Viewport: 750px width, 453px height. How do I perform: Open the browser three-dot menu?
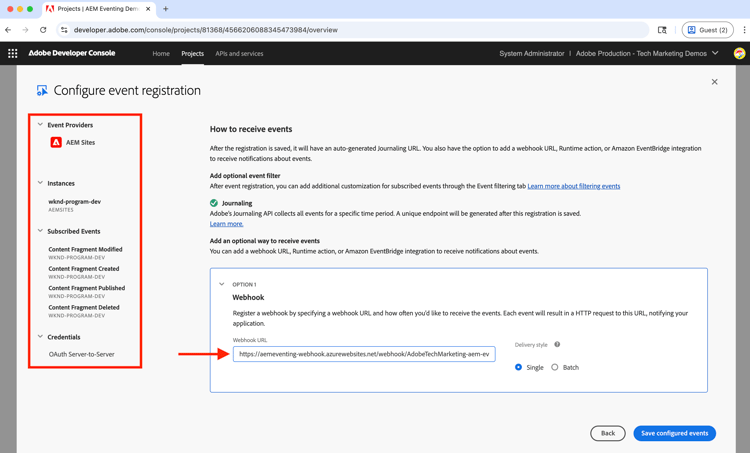tap(744, 30)
